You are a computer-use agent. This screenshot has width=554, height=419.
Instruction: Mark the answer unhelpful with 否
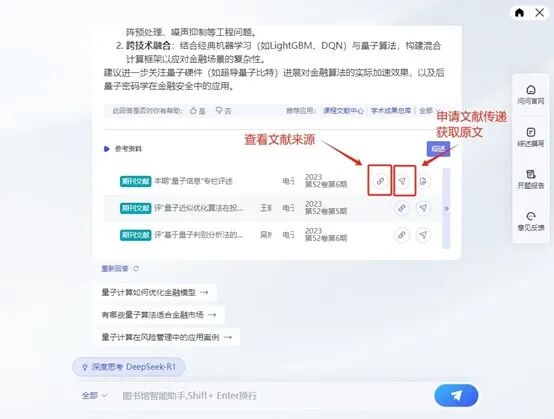pyautogui.click(x=223, y=111)
